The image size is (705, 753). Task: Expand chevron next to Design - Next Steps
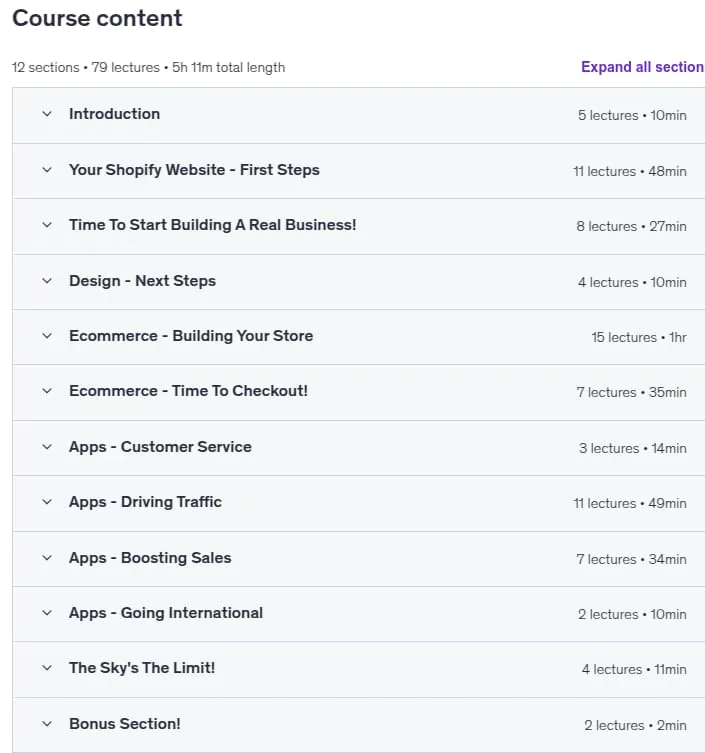coord(47,281)
